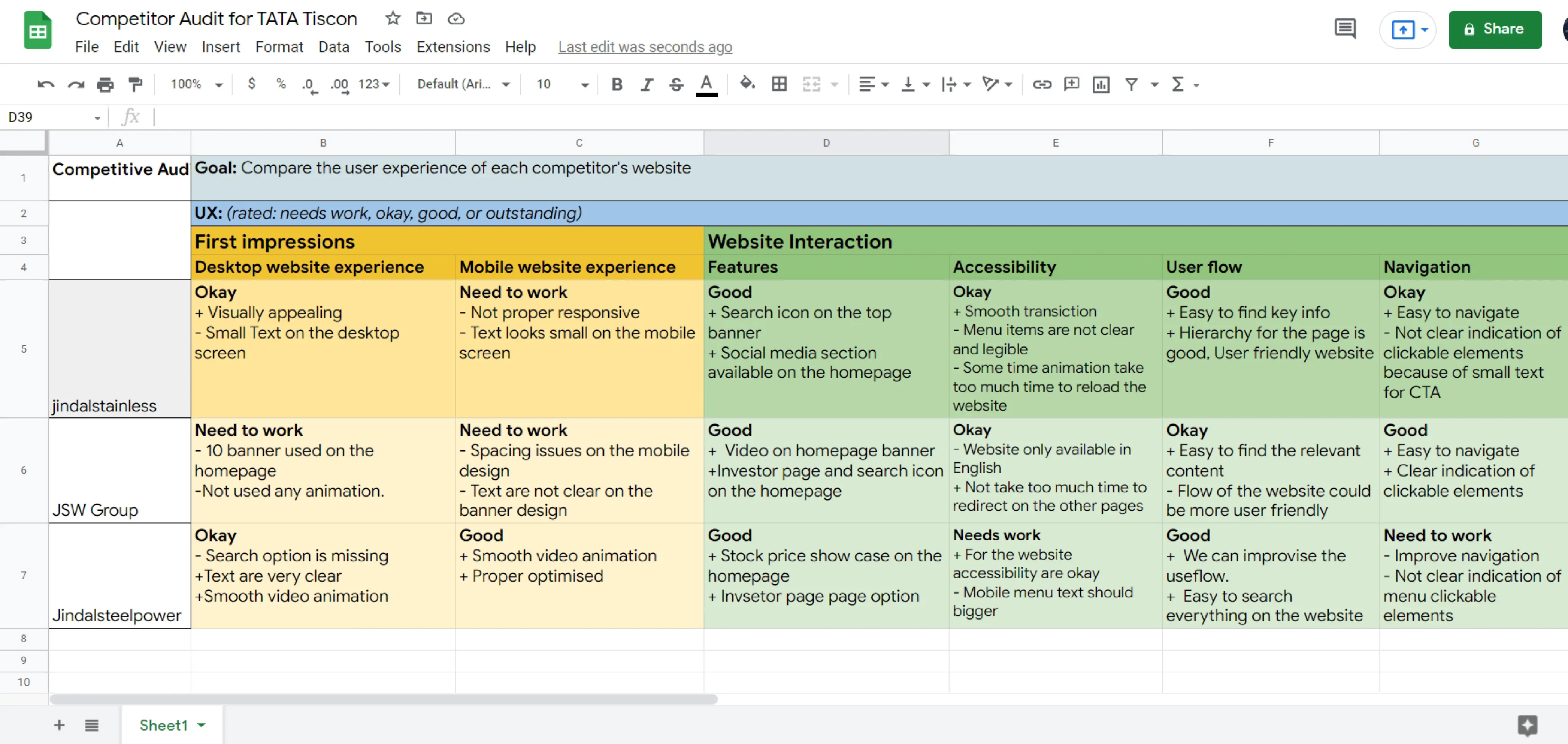Open vertical align dropdown

point(915,84)
